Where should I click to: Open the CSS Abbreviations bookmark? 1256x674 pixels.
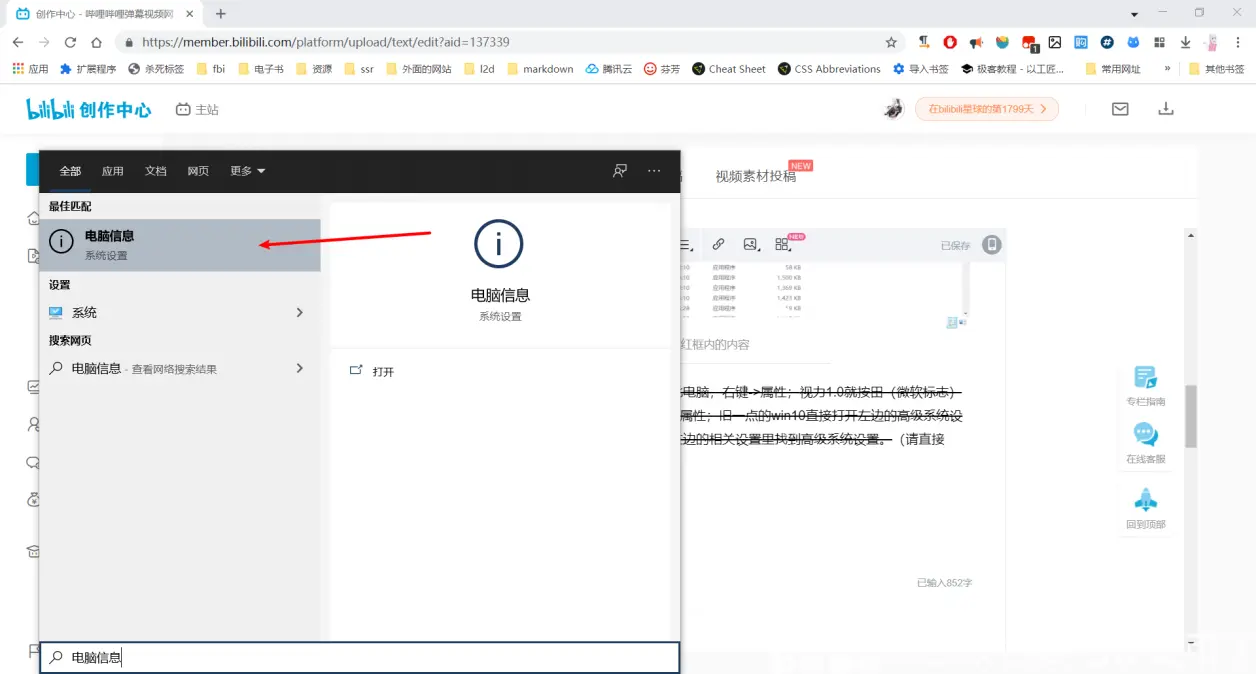pos(828,69)
